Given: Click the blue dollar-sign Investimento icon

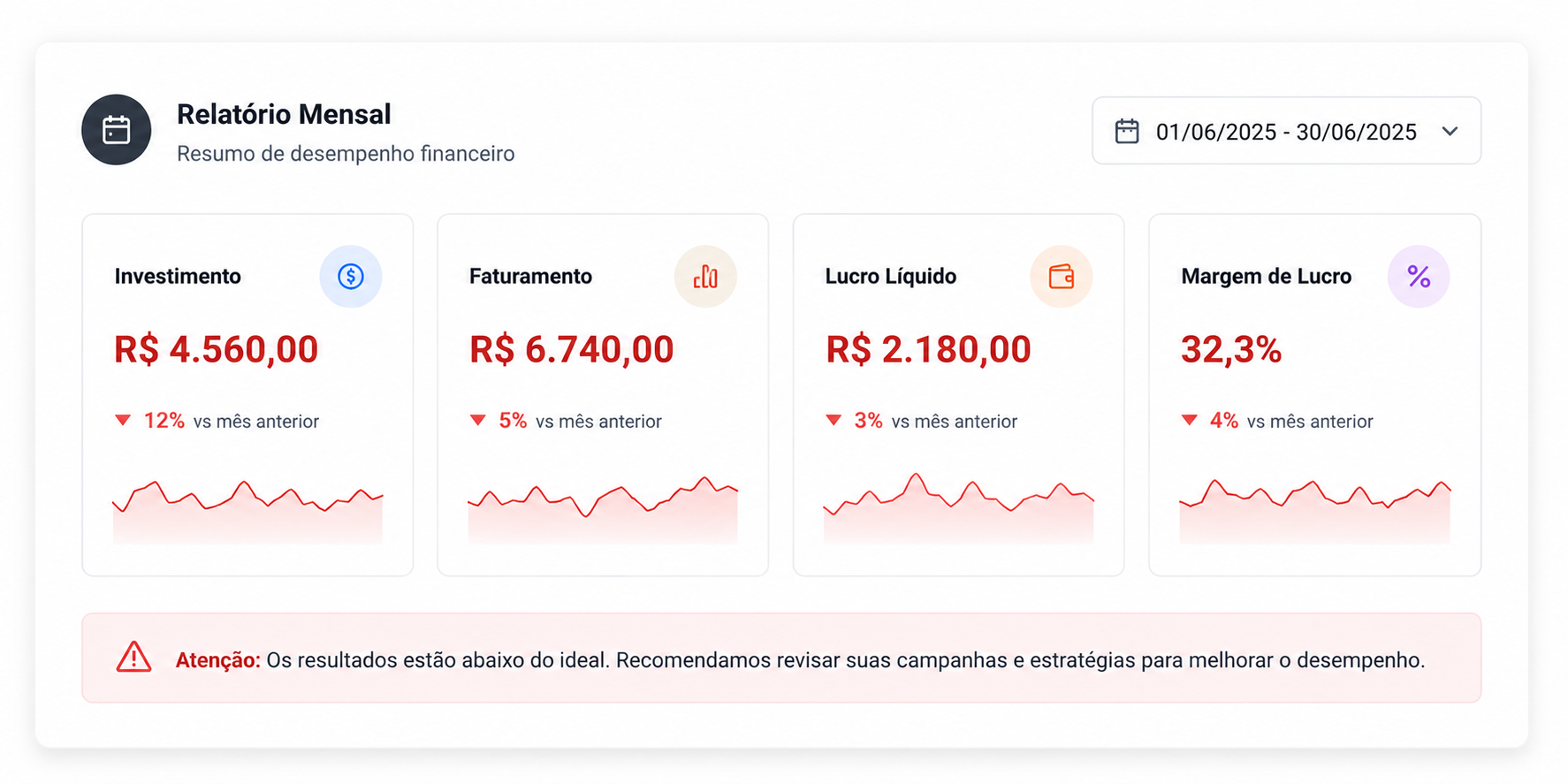Looking at the screenshot, I should (351, 277).
